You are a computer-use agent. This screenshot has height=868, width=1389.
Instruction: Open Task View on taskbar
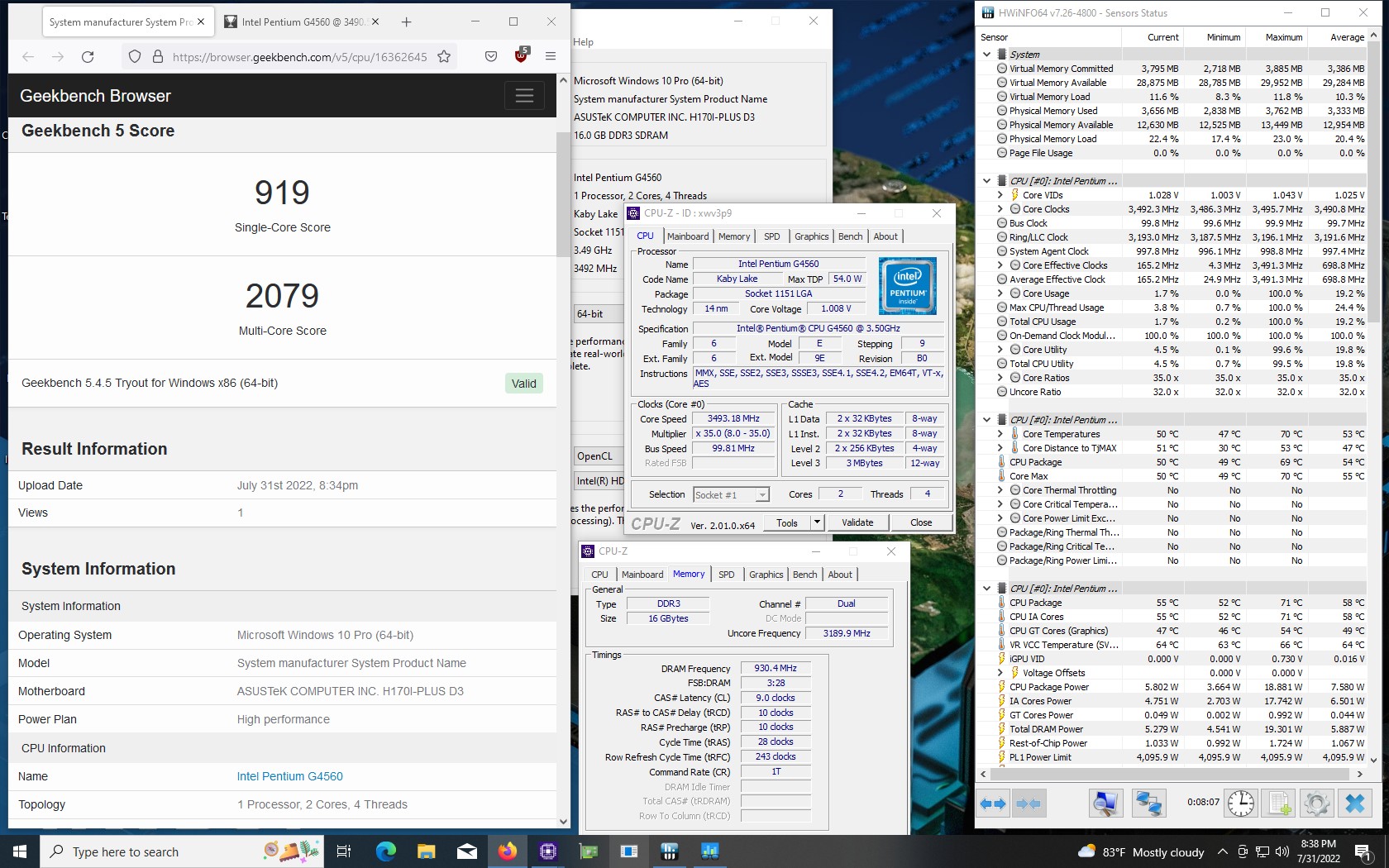pyautogui.click(x=344, y=851)
